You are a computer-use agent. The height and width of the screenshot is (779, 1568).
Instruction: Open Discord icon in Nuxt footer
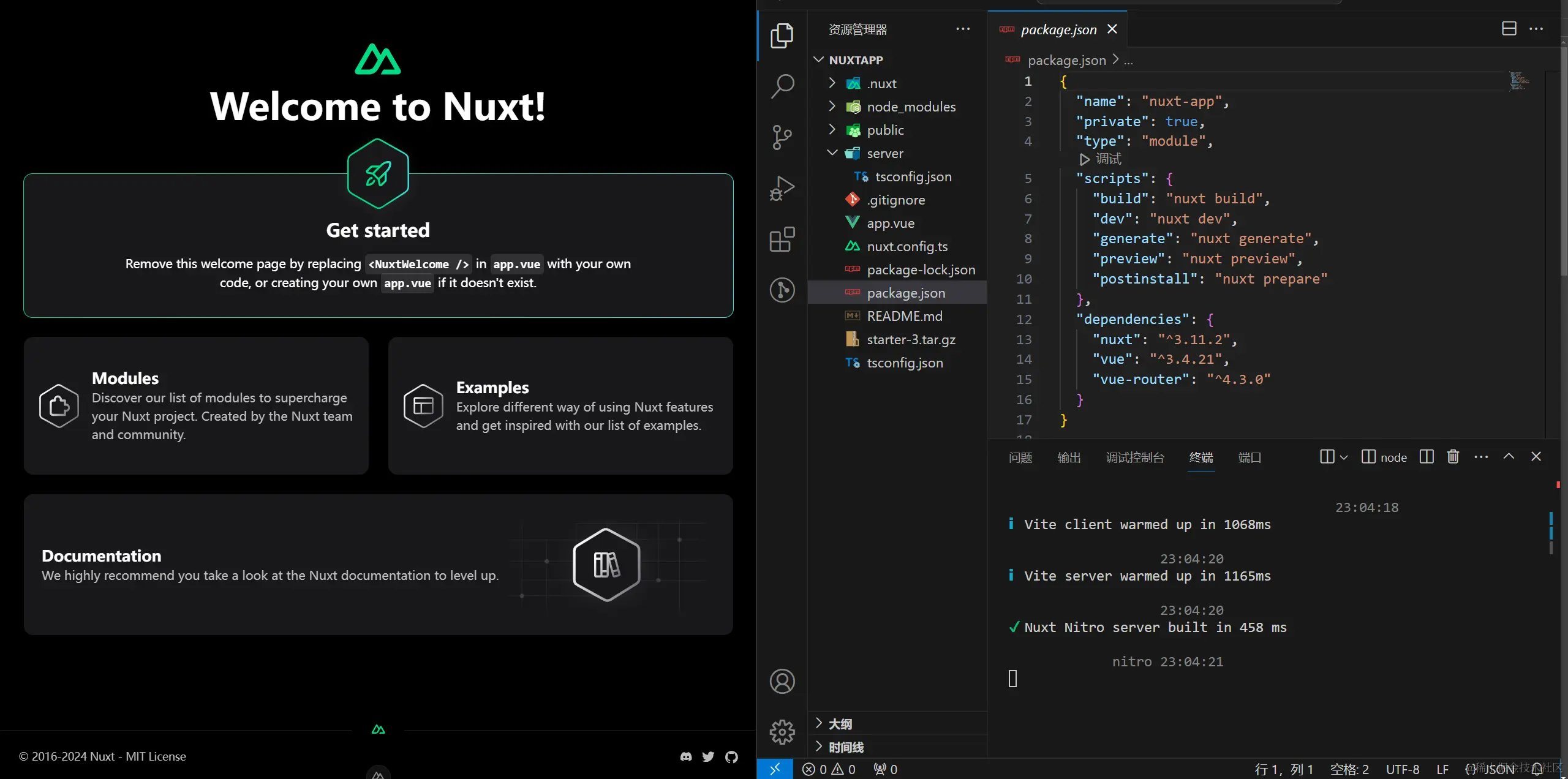click(686, 757)
